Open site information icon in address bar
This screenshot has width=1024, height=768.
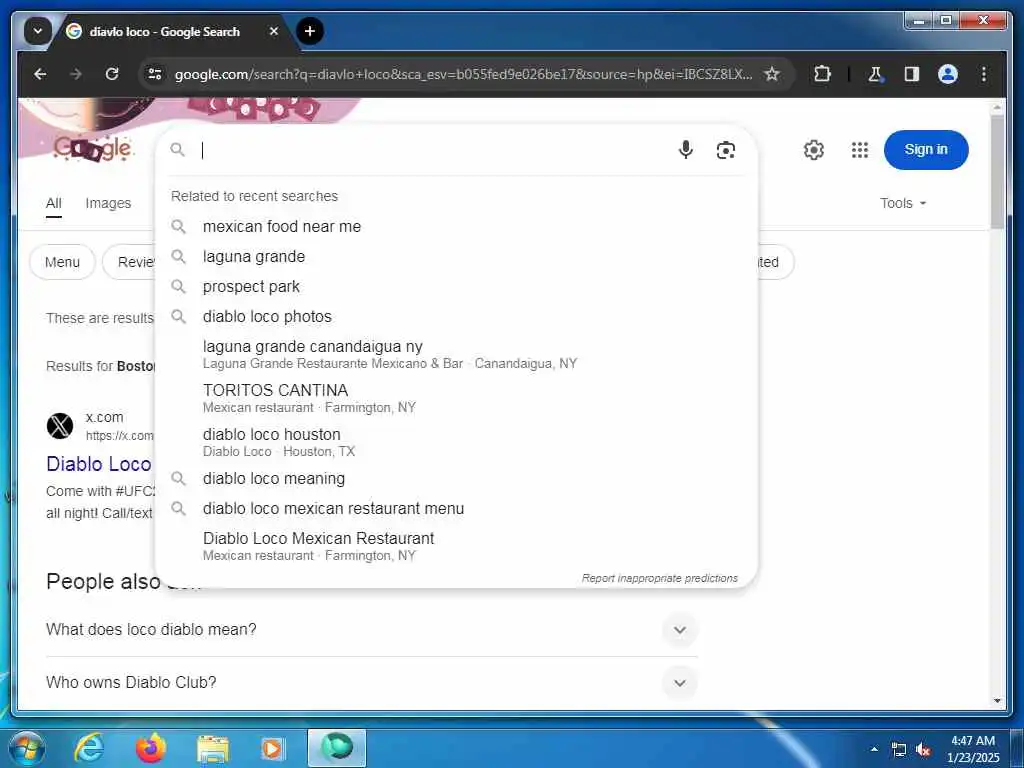155,74
